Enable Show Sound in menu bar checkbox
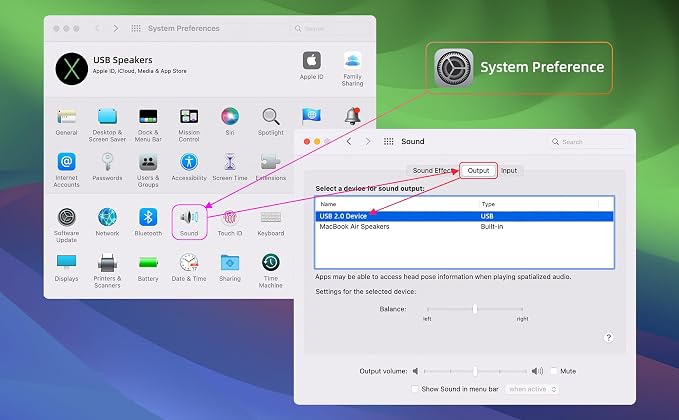The image size is (679, 420). click(x=415, y=389)
